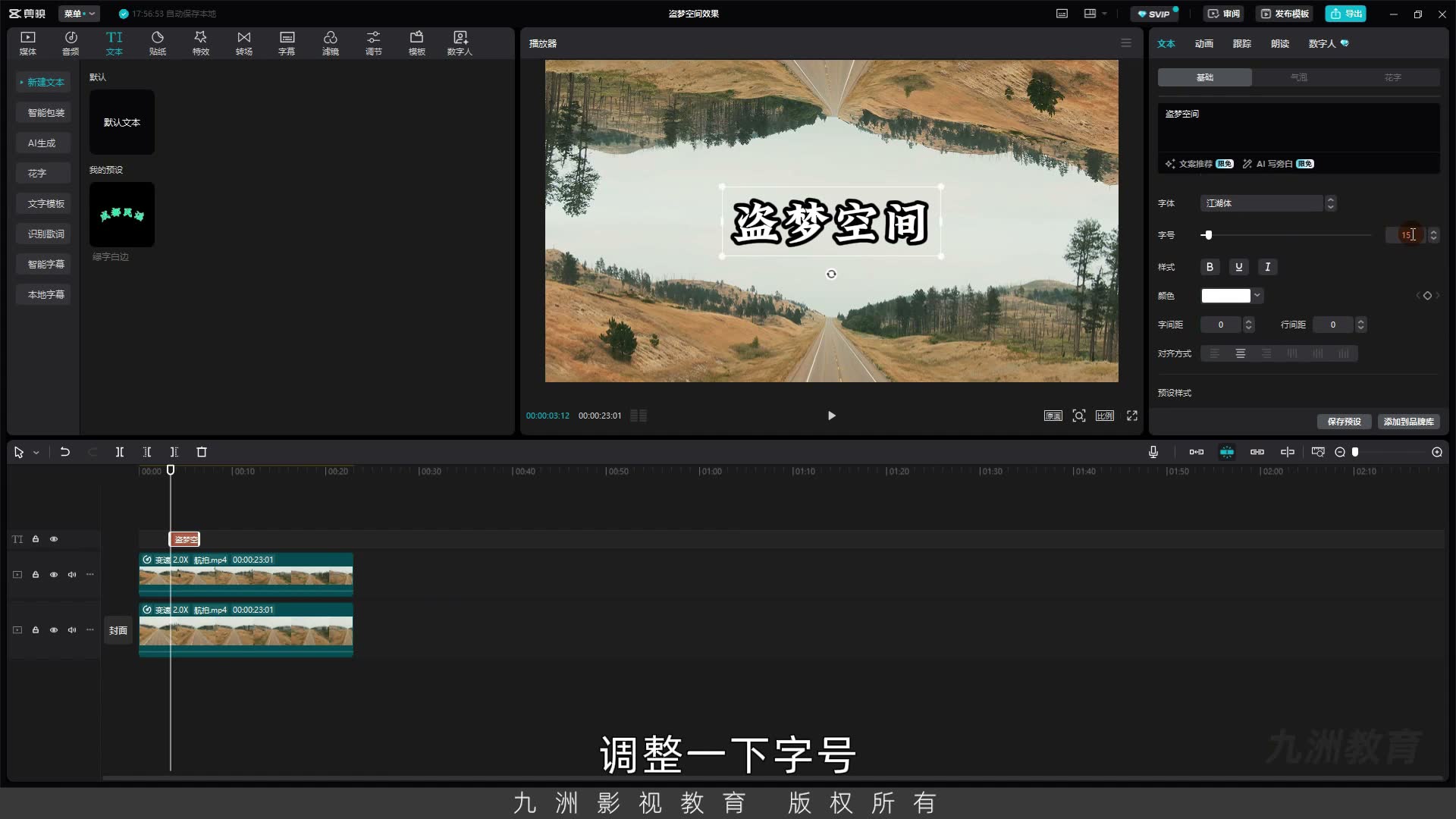Trim clip left of playhead
The width and height of the screenshot is (1456, 819).
click(147, 452)
